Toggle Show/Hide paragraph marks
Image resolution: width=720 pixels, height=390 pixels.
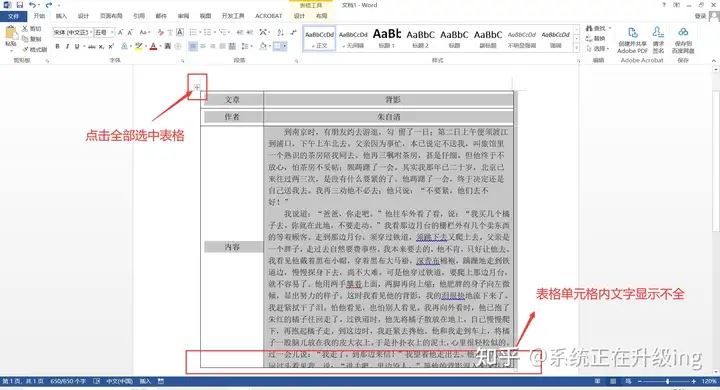click(293, 32)
